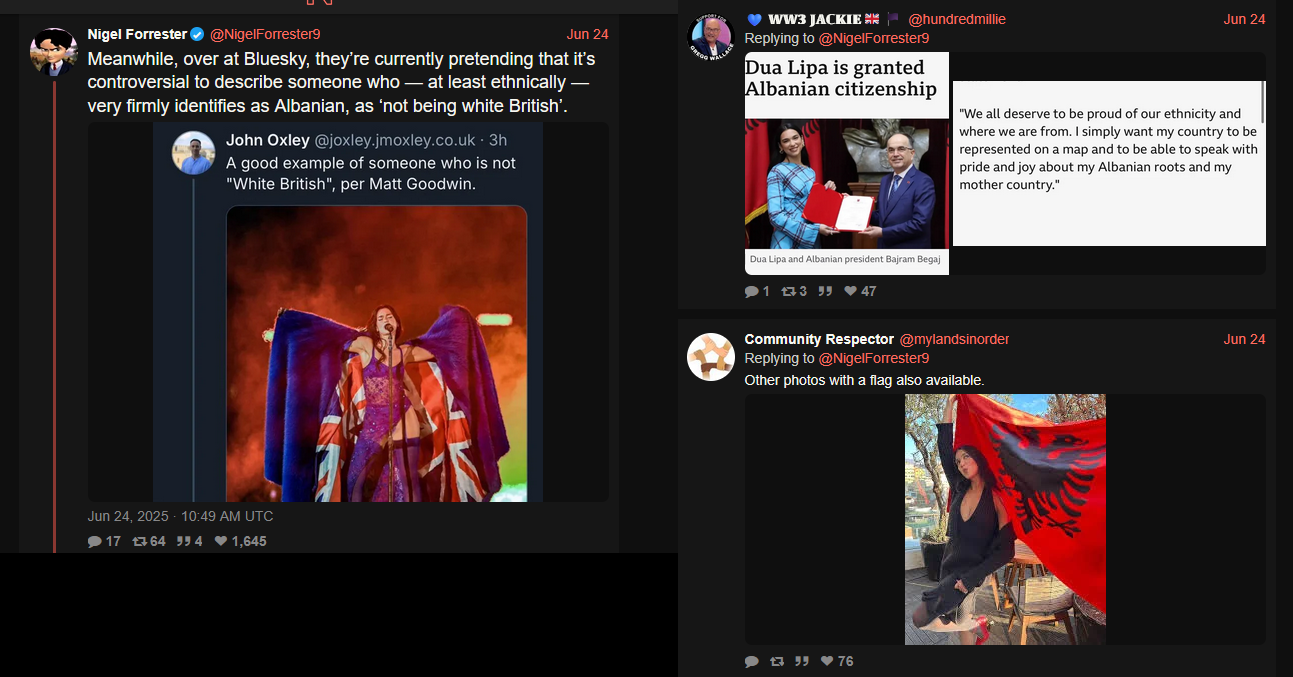
Task: Open the Albanian flag photo attachment
Action: pos(1005,519)
